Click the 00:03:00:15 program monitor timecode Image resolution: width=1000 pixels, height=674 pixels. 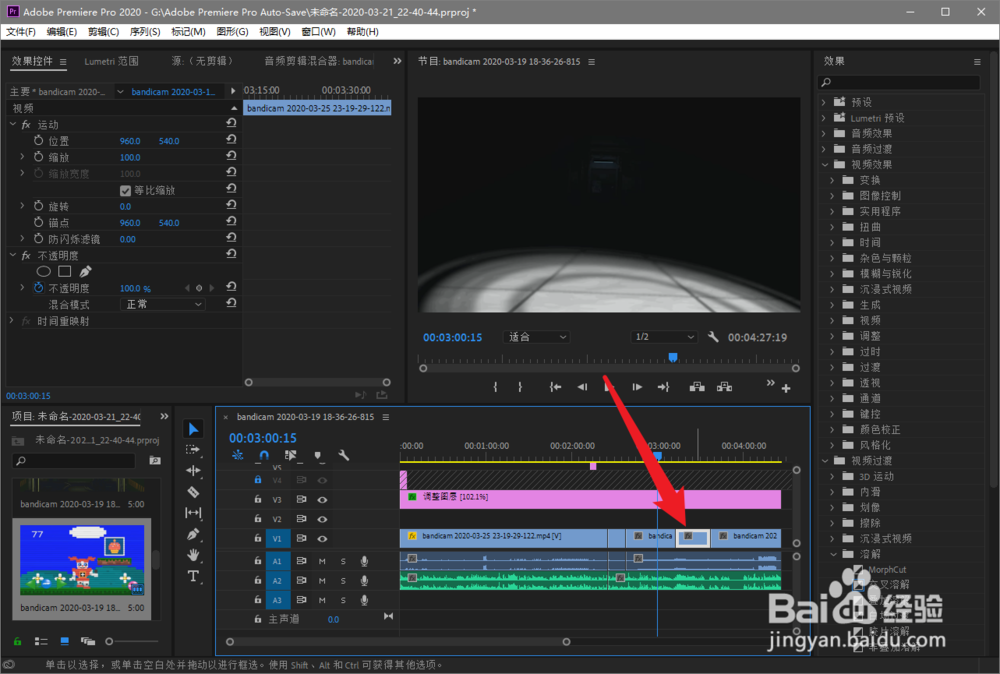point(452,337)
